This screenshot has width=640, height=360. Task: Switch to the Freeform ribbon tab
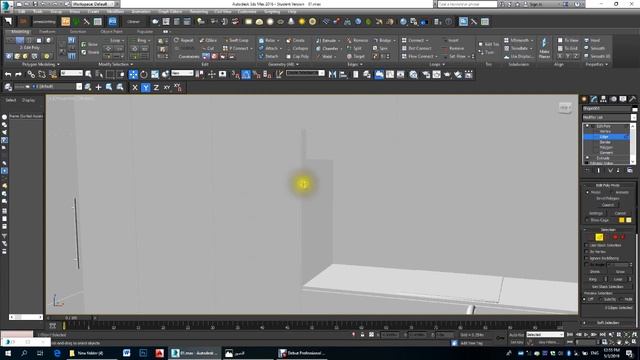tap(47, 31)
